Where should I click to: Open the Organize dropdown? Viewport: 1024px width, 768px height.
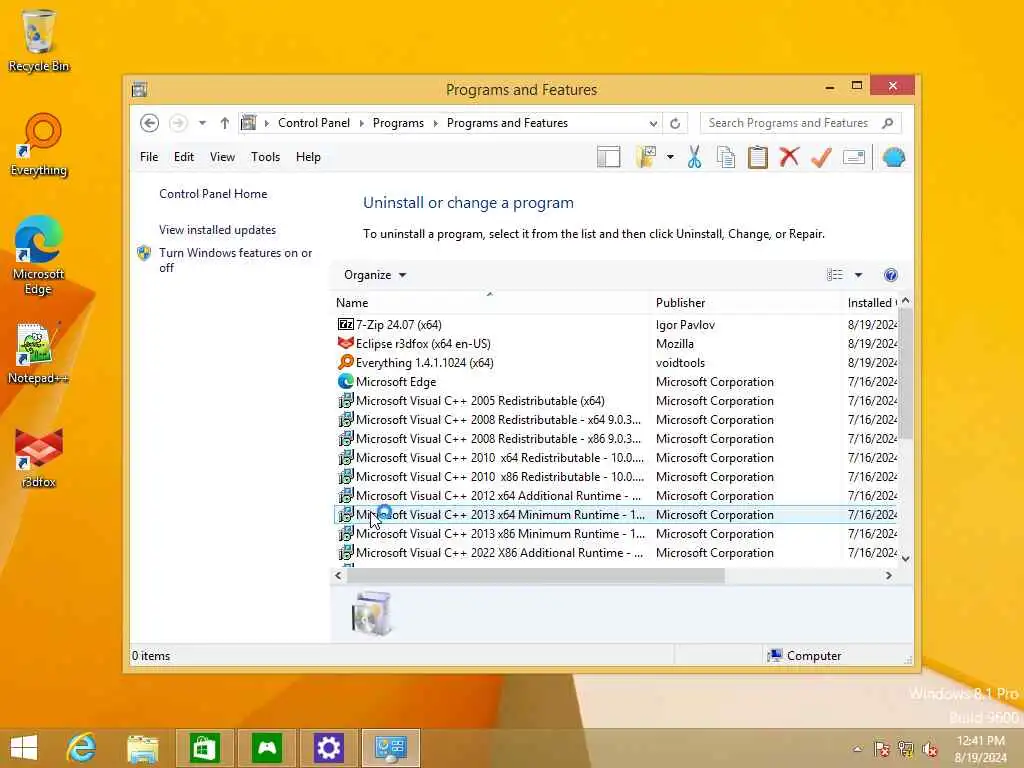[375, 275]
